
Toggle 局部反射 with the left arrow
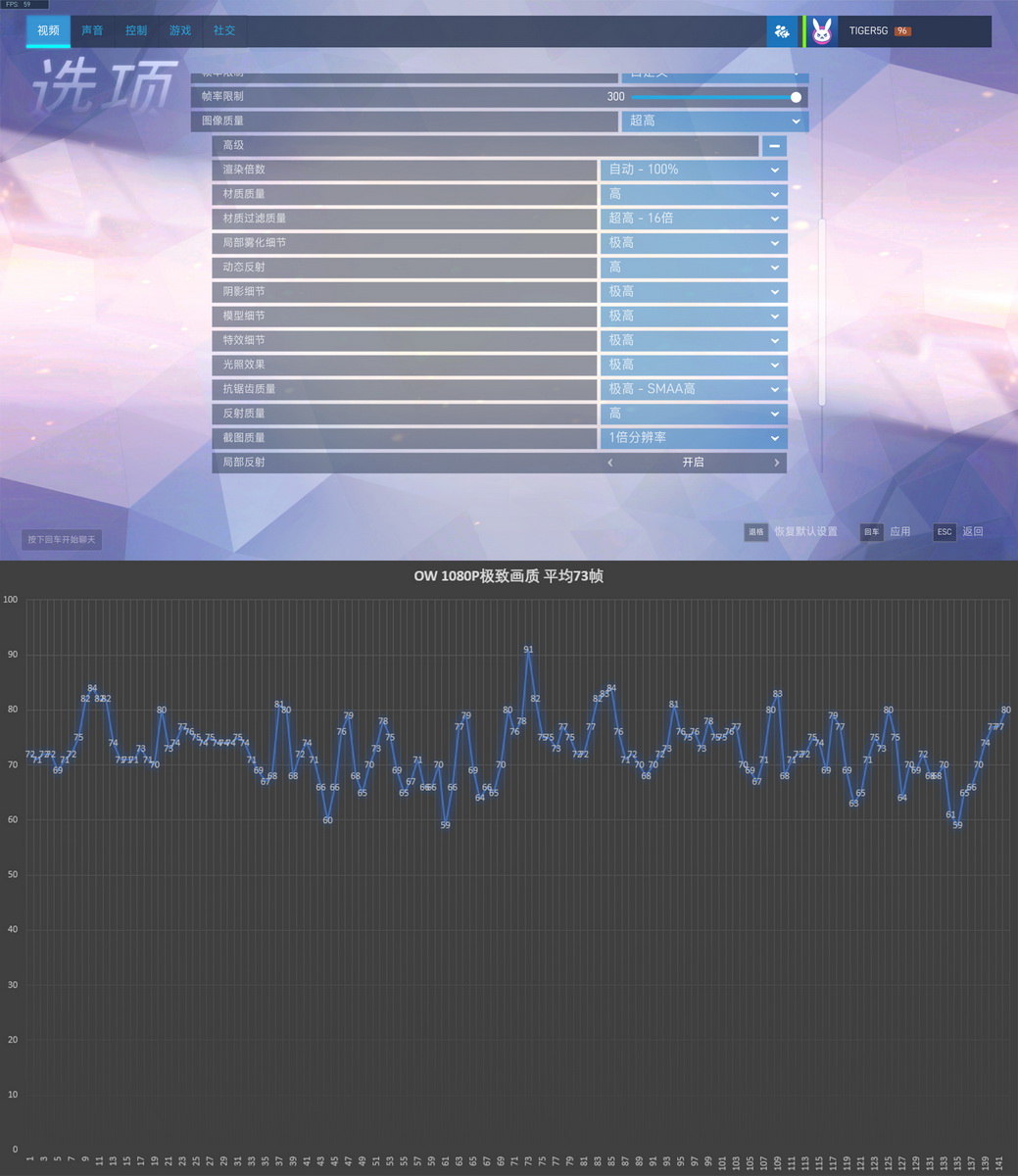(610, 463)
